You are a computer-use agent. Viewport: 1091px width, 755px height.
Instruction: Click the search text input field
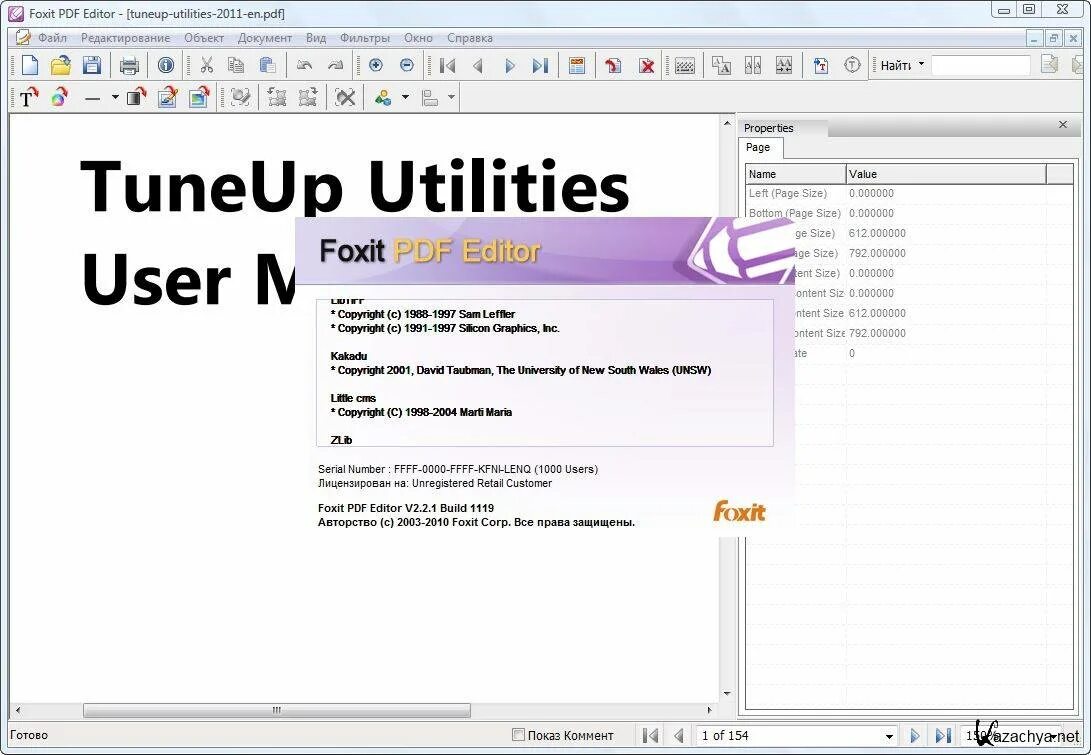980,65
